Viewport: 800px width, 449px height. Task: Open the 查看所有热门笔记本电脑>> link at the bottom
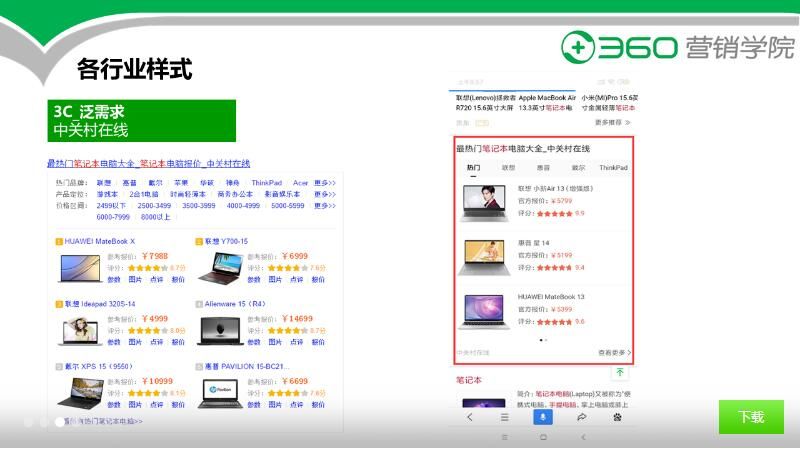[104, 421]
